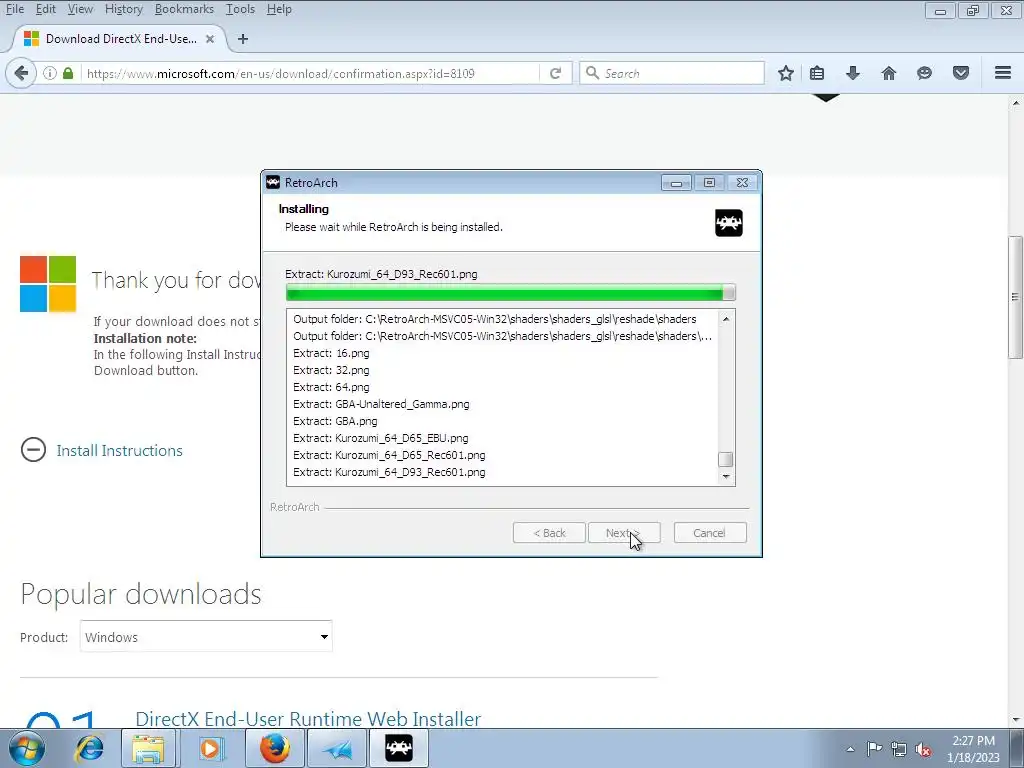Click the green installation progress bar
This screenshot has width=1024, height=768.
point(511,292)
